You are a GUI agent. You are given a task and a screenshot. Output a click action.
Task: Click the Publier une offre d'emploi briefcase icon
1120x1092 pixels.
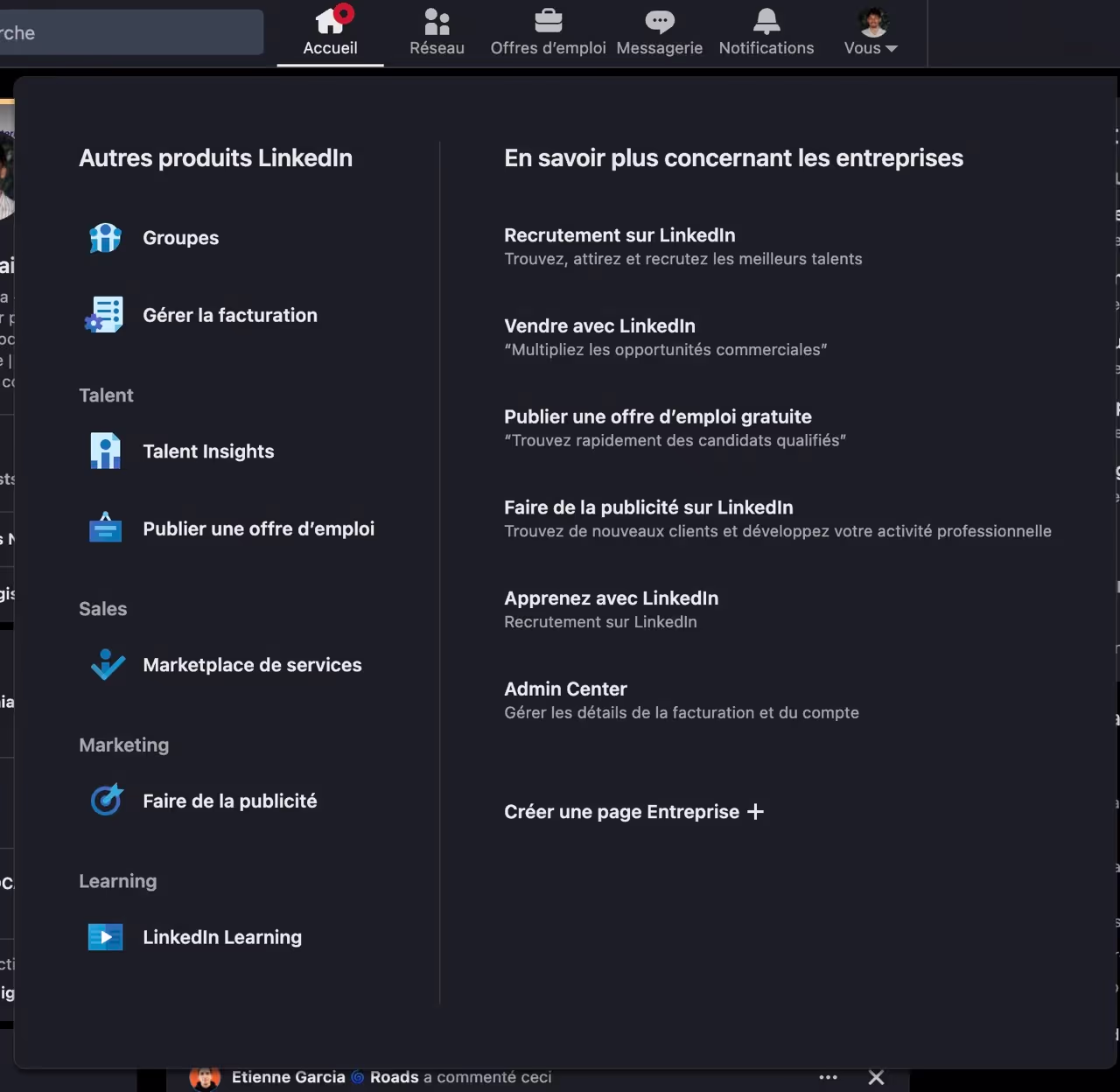point(106,528)
